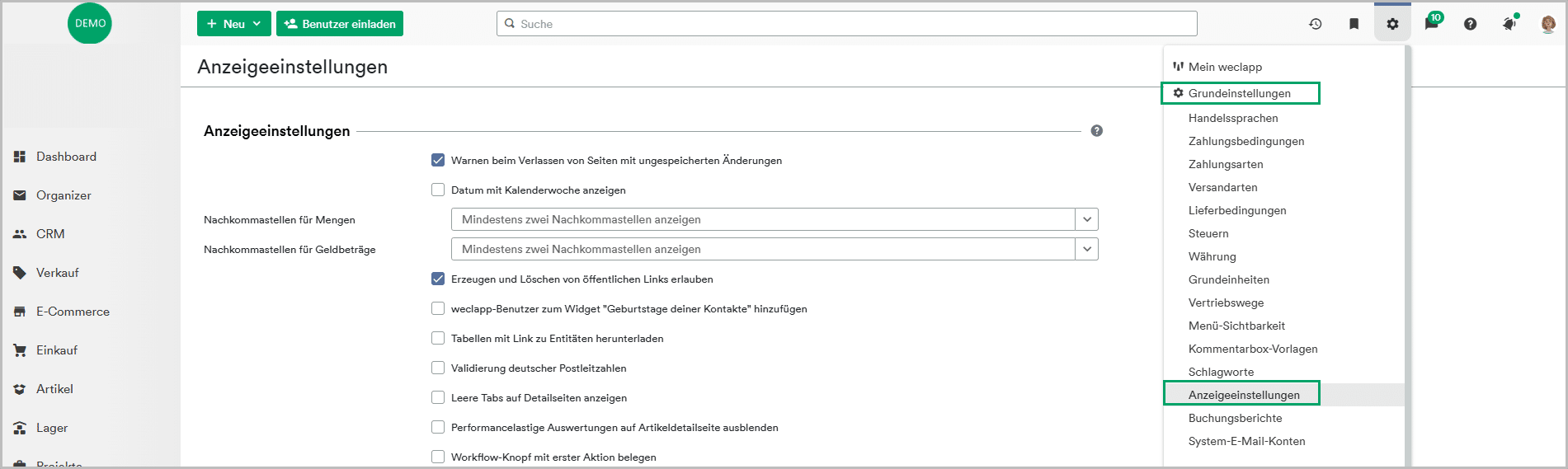Click the Mein weclapp logo icon
Screen dimensions: 1568x469
[1178, 67]
